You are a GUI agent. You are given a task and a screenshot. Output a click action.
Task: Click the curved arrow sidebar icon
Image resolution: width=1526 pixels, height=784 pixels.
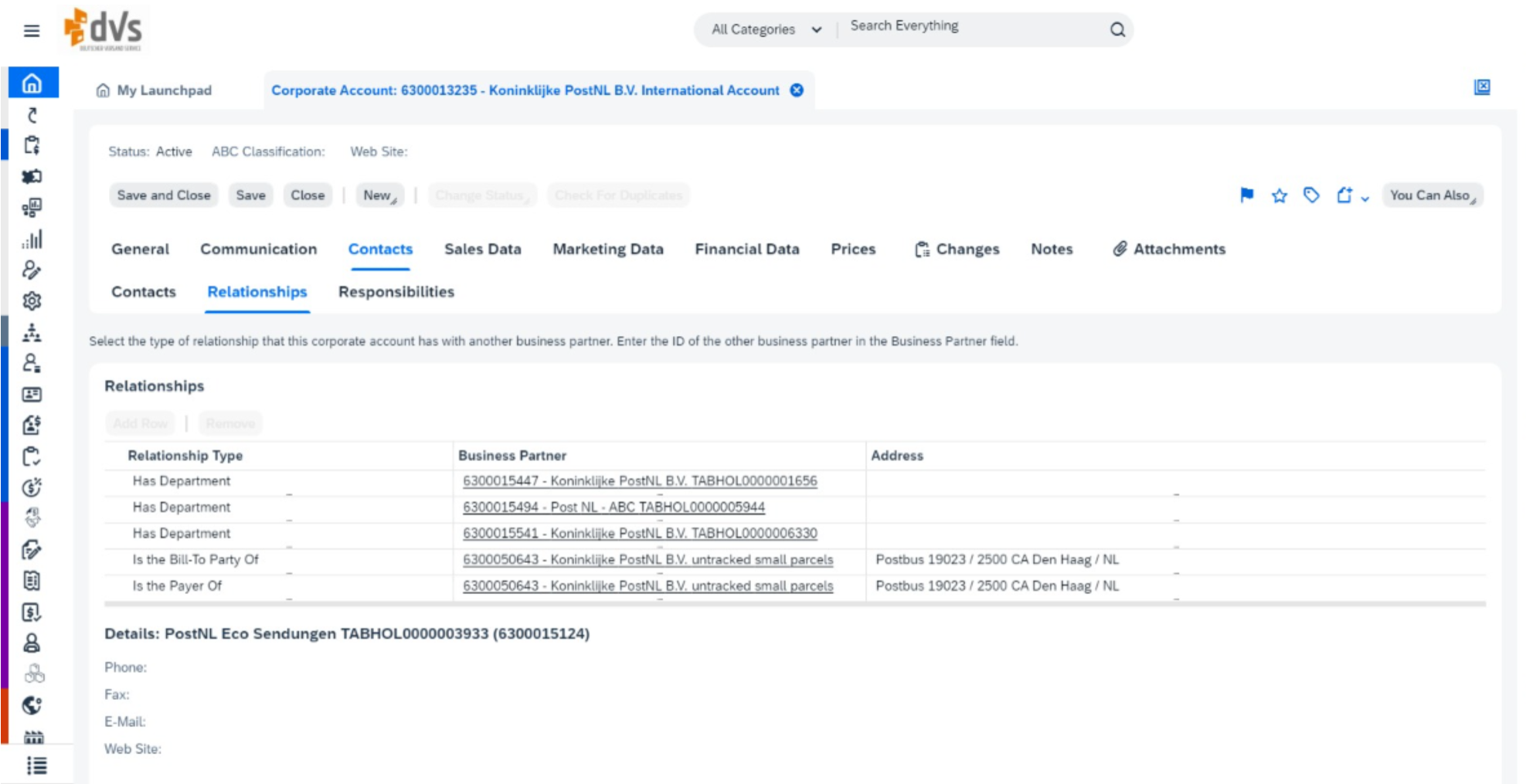tap(32, 115)
